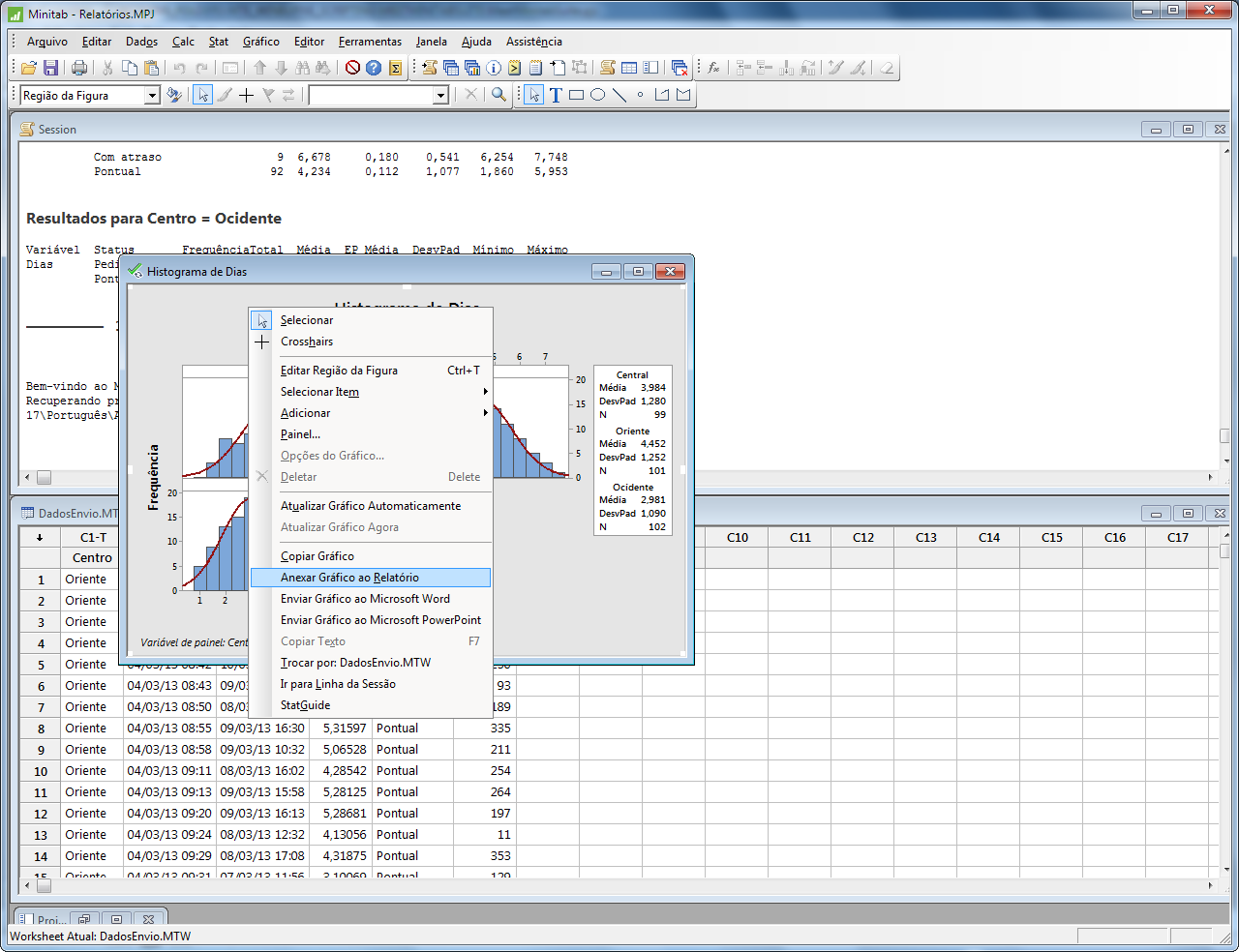This screenshot has width=1239, height=952.
Task: Click the blue Info circle toolbar icon
Action: click(x=494, y=68)
